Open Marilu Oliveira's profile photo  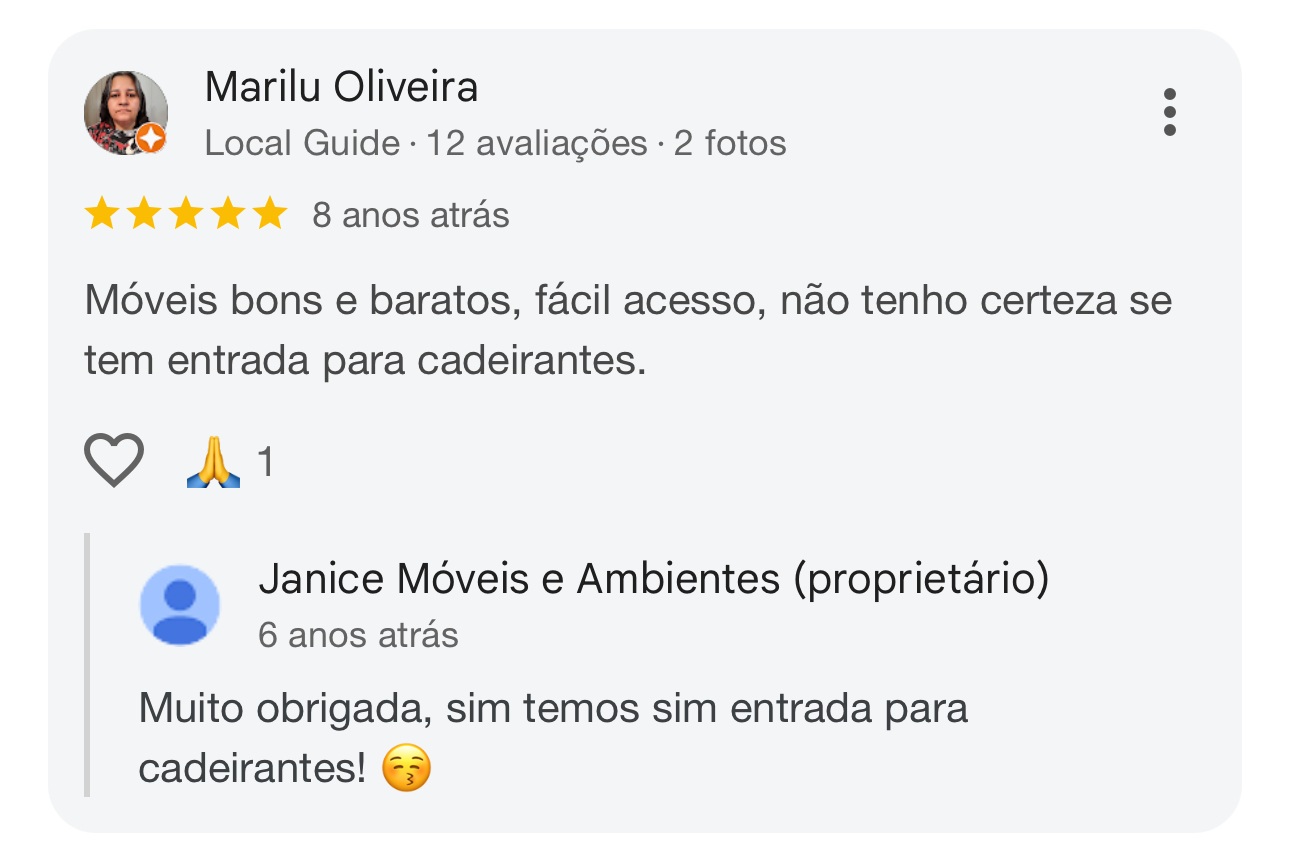[x=124, y=111]
